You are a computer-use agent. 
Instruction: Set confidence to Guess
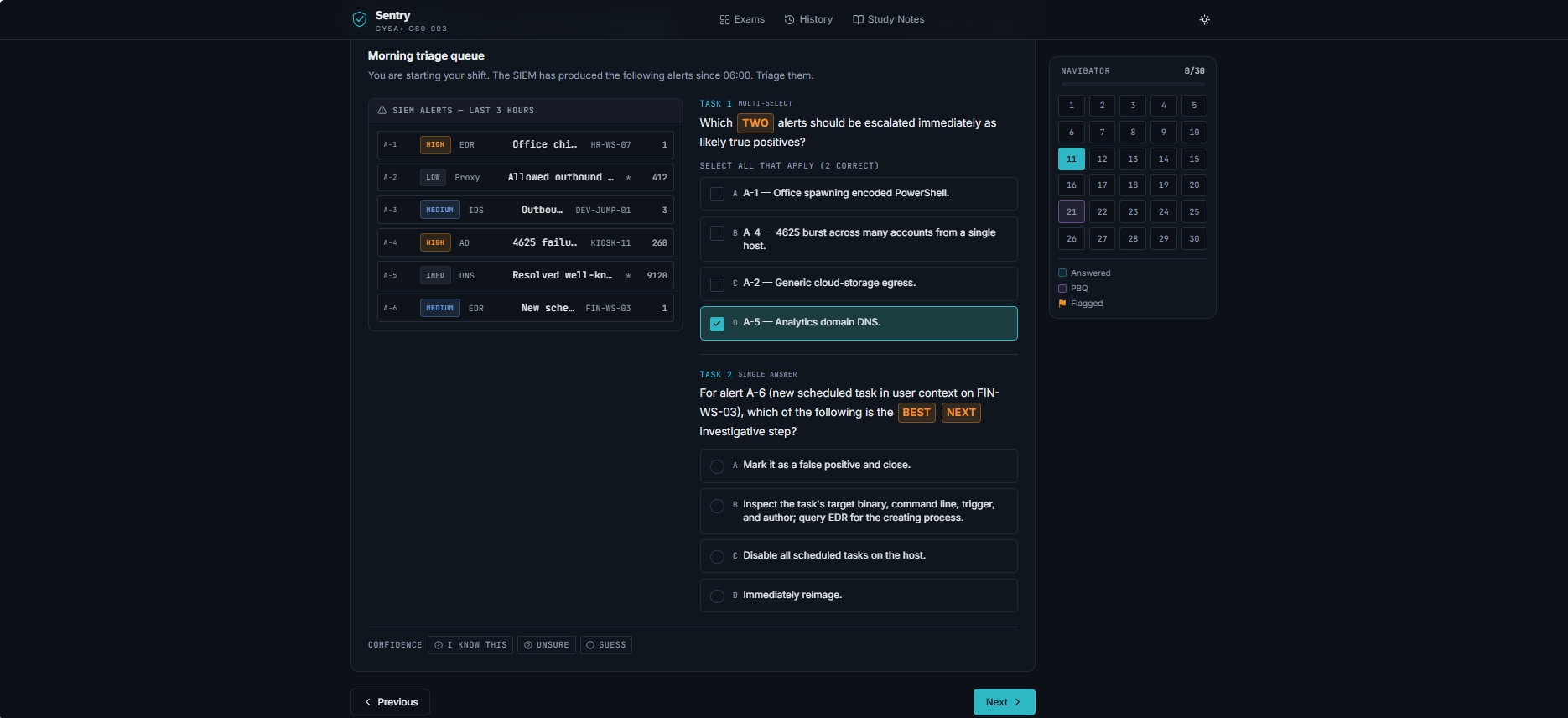(x=605, y=645)
